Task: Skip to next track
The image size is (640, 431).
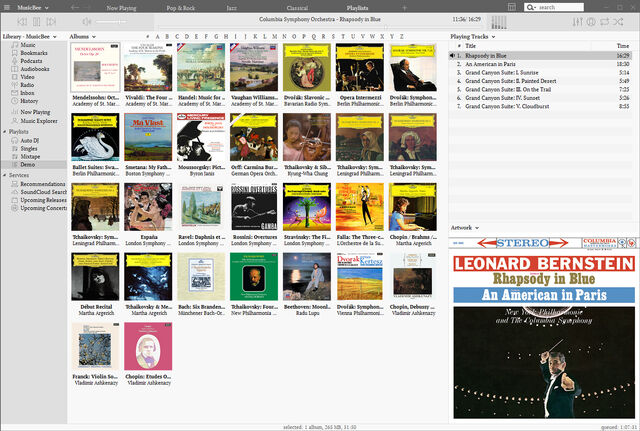Action: coord(51,21)
